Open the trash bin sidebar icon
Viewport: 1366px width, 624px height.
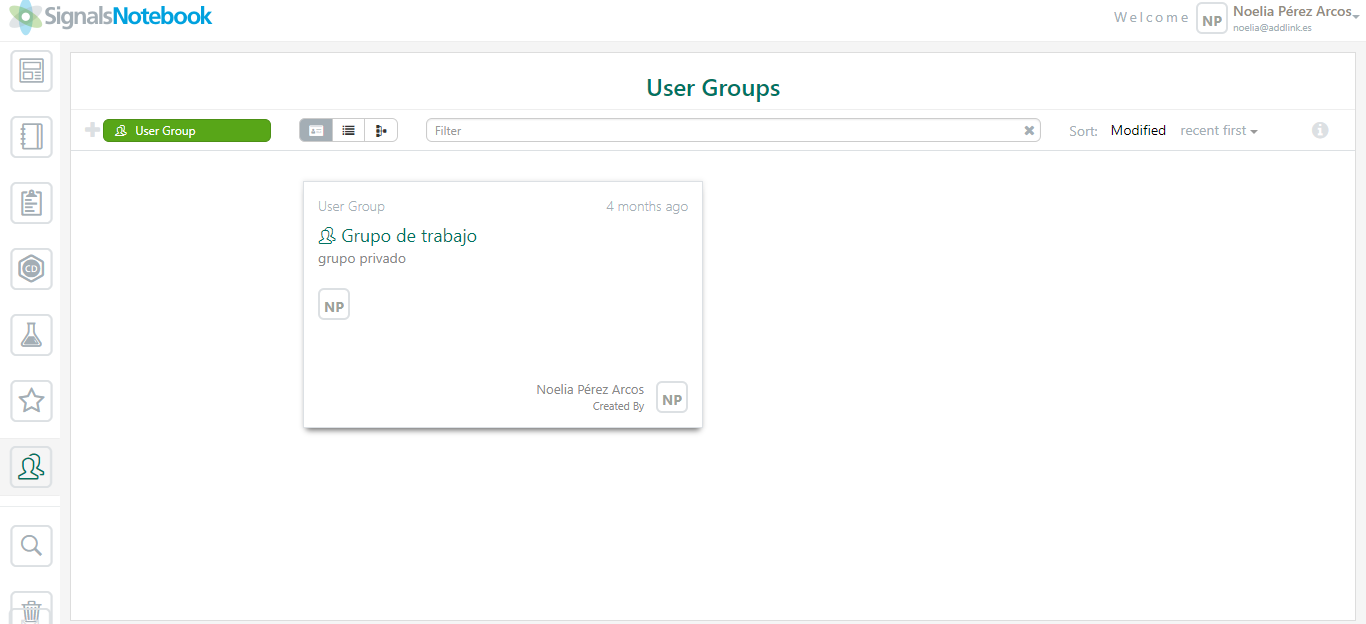(x=31, y=609)
